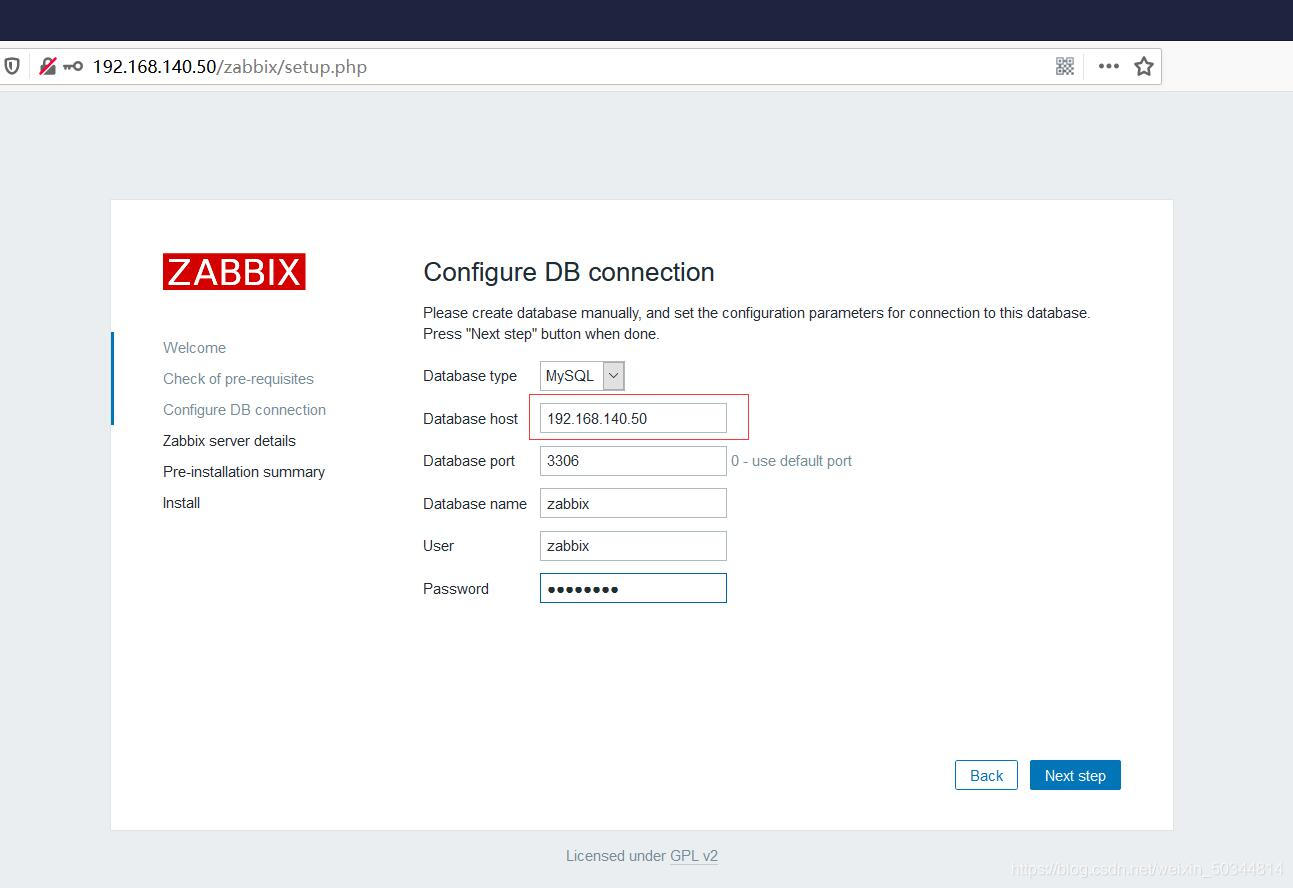Select Pre-installation summary step
Screen dimensions: 1293x888
(244, 472)
